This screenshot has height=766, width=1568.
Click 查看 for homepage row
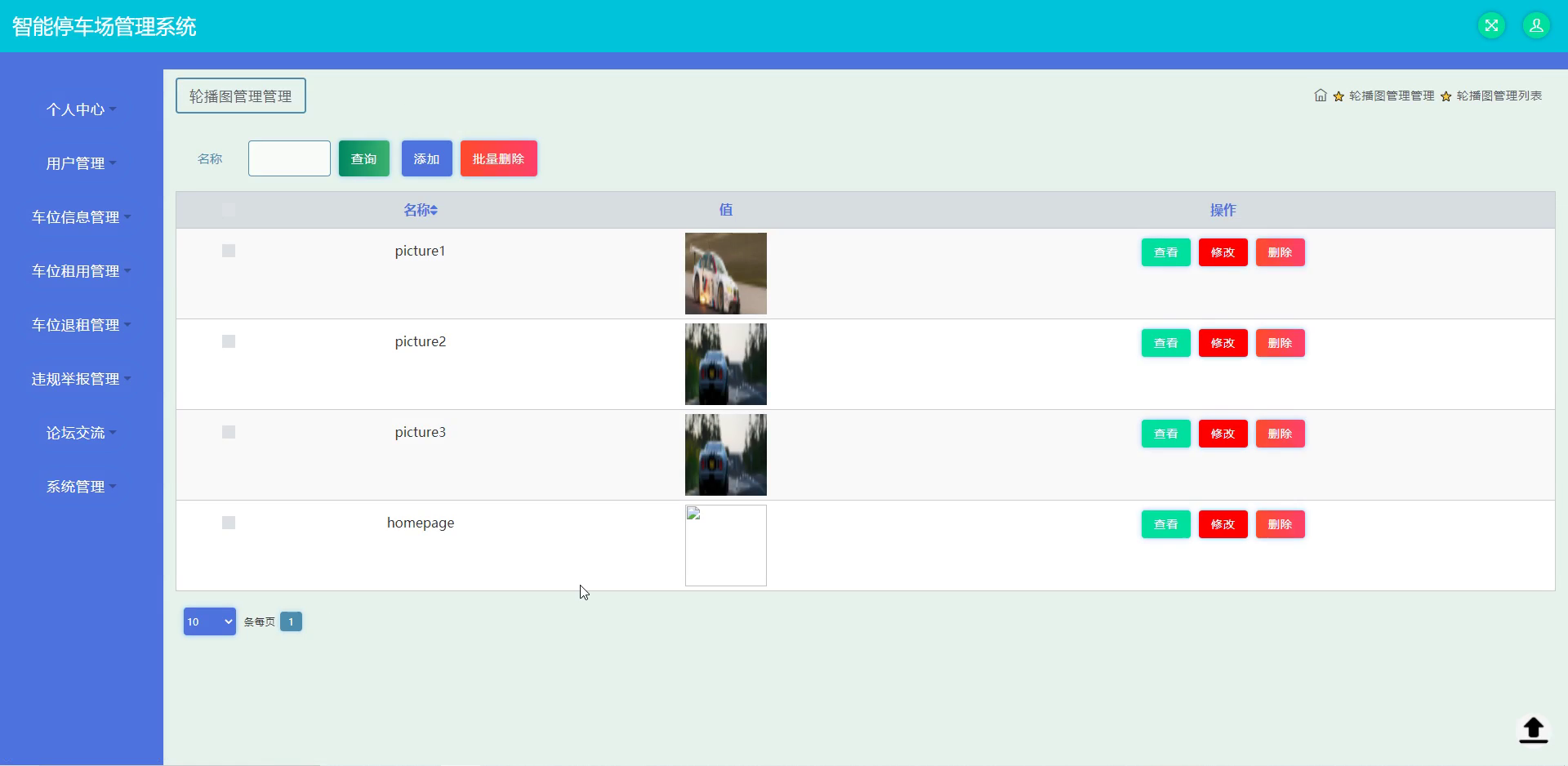(1166, 524)
